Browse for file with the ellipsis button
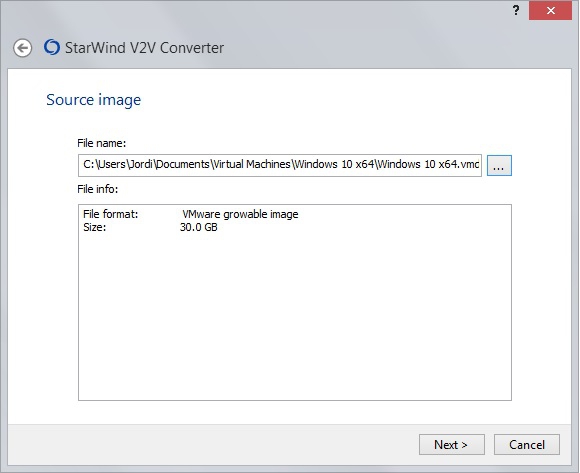 pos(499,165)
